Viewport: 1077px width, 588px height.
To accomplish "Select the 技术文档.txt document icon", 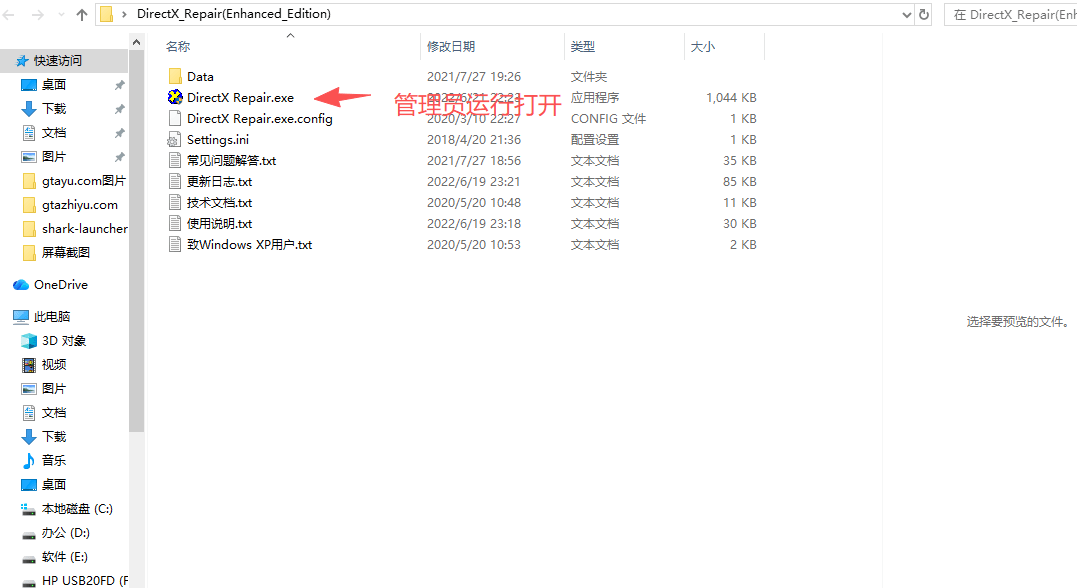I will pyautogui.click(x=175, y=203).
